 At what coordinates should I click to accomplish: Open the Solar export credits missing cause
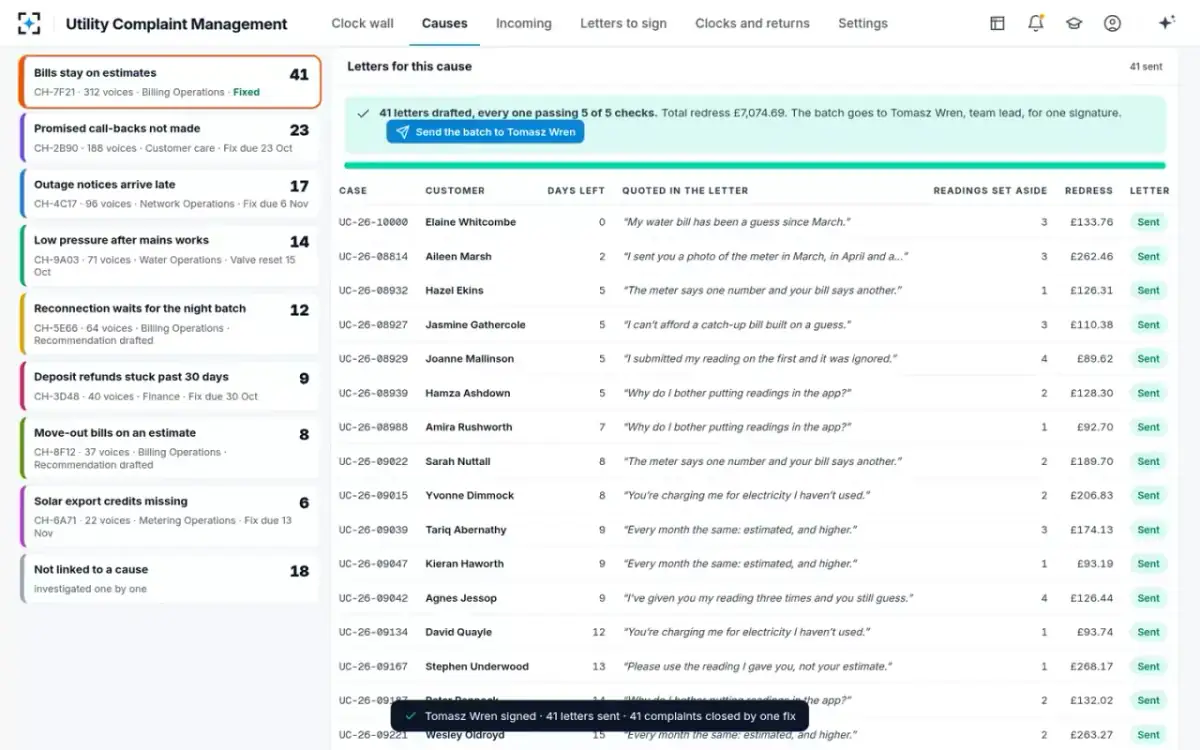tap(170, 515)
